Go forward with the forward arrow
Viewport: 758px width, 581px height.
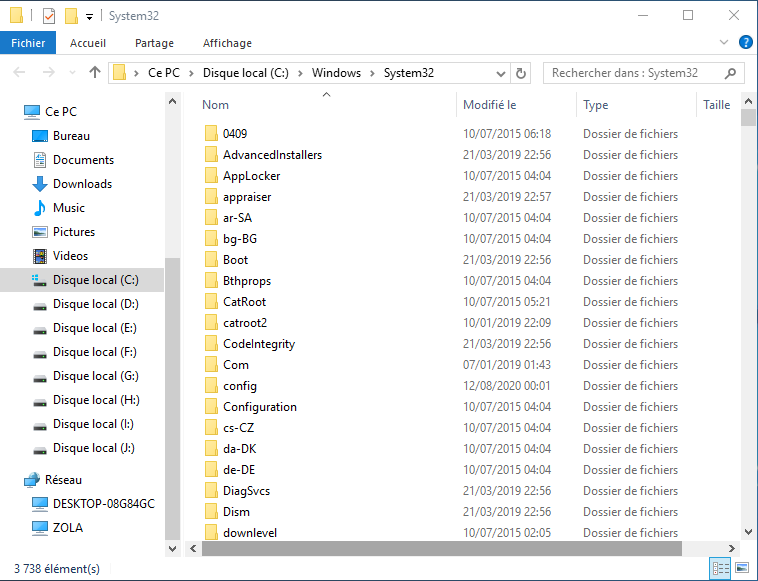pos(48,73)
